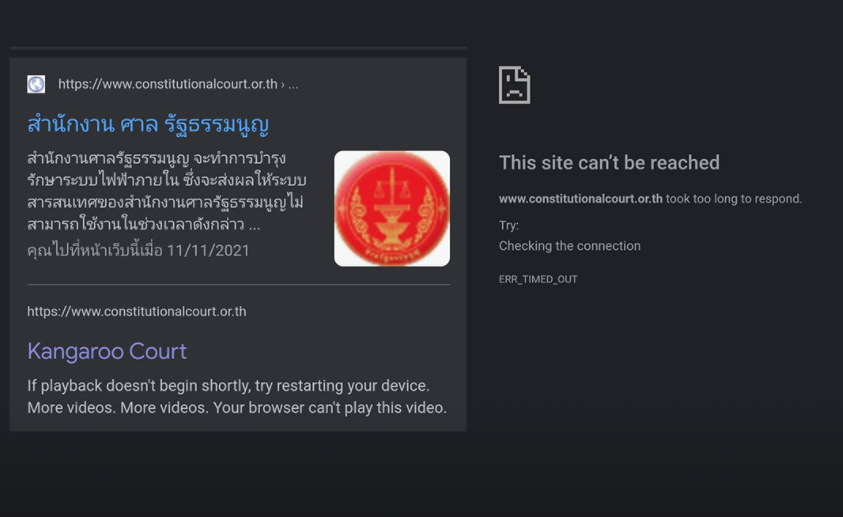Click the horizontal bar above the search result card
This screenshot has height=517, width=843.
pyautogui.click(x=238, y=48)
